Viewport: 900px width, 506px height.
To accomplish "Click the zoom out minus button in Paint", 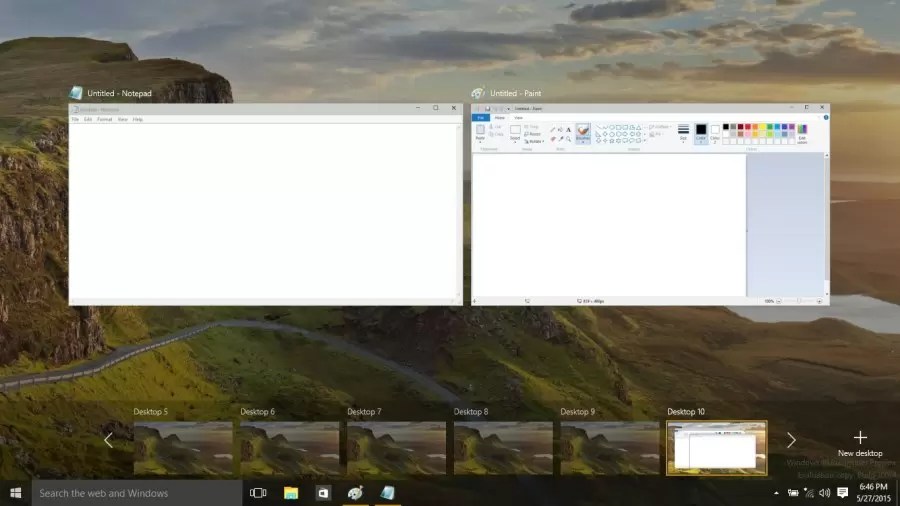I will tap(779, 301).
